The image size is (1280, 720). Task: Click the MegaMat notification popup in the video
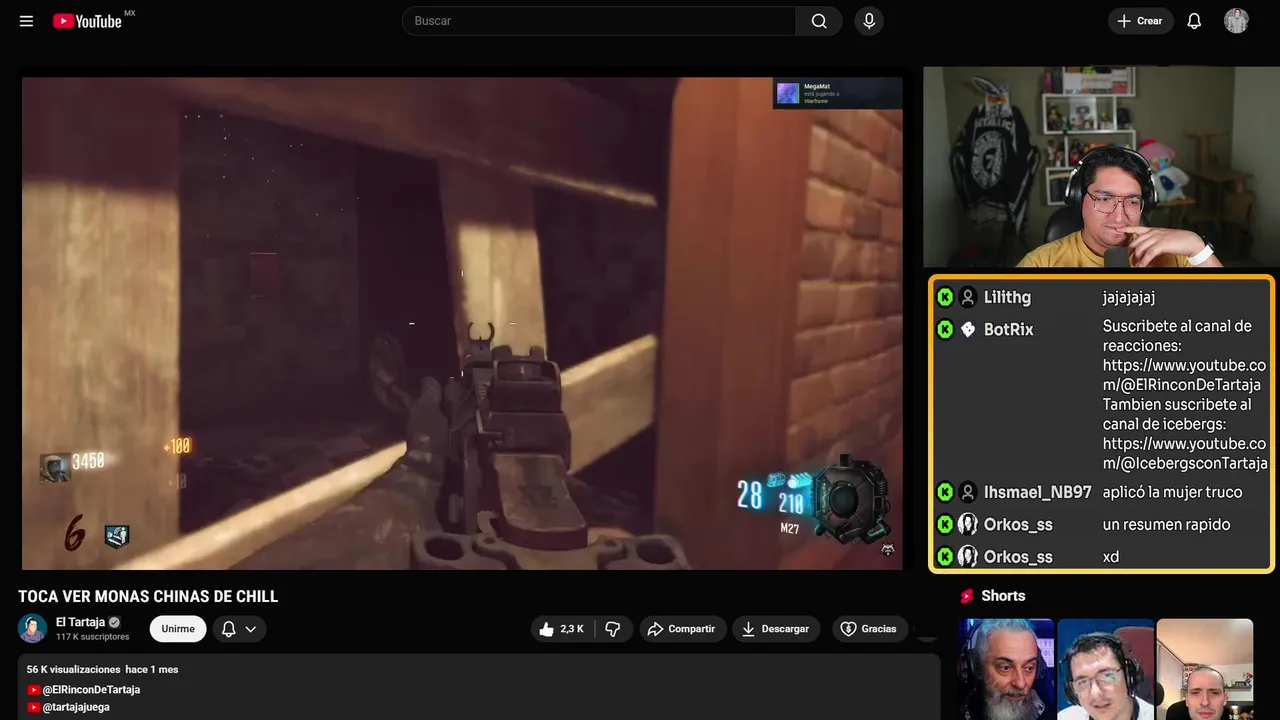pos(838,93)
